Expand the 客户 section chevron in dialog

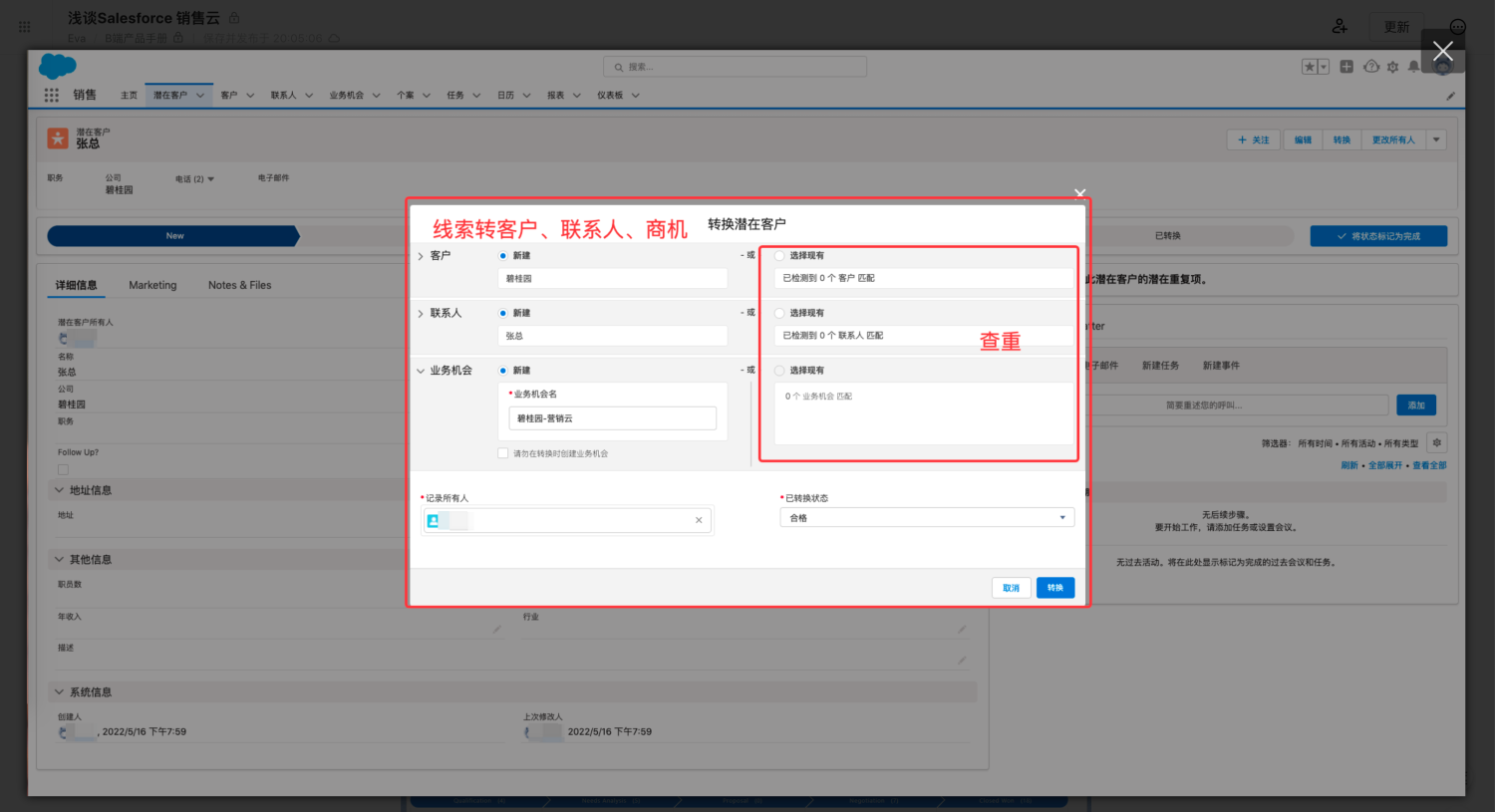point(421,256)
